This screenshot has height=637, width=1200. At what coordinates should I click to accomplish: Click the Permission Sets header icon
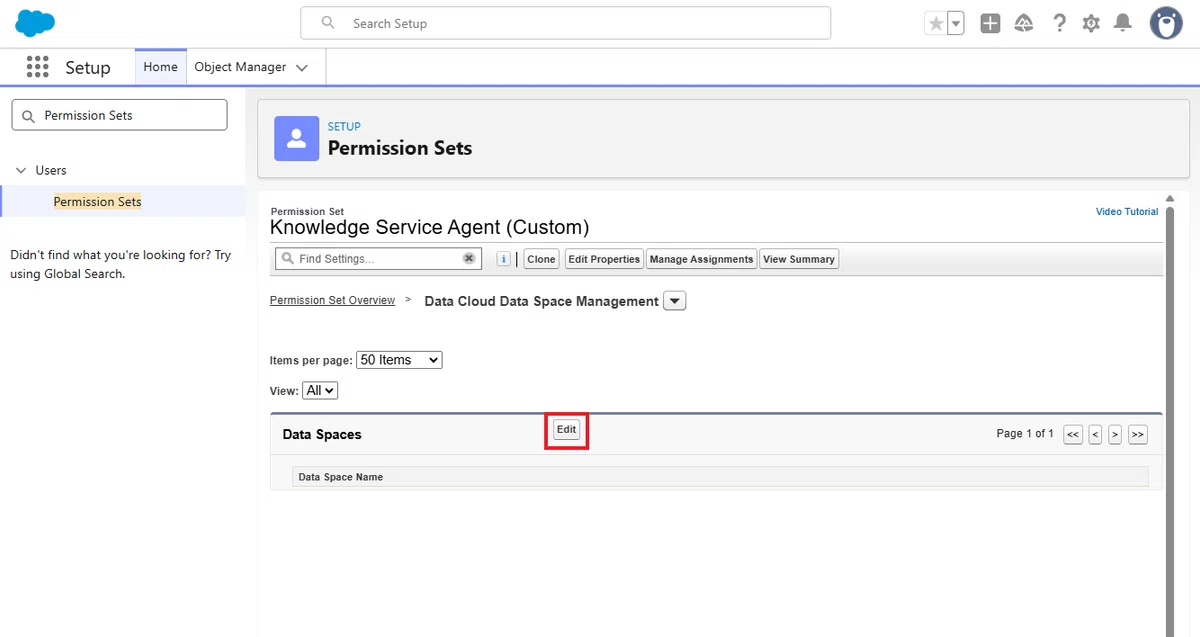(x=296, y=138)
